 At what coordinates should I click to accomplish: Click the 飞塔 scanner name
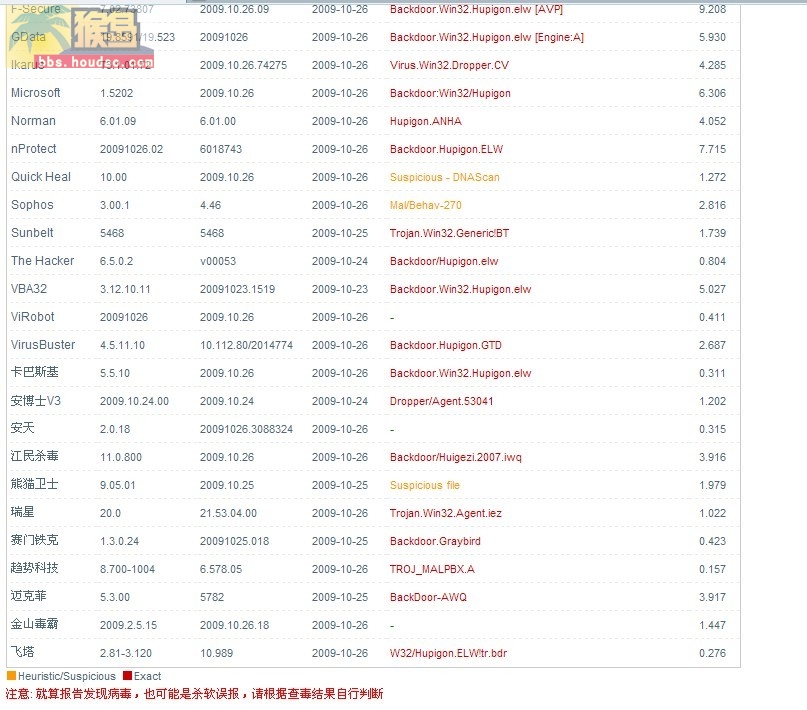click(23, 652)
